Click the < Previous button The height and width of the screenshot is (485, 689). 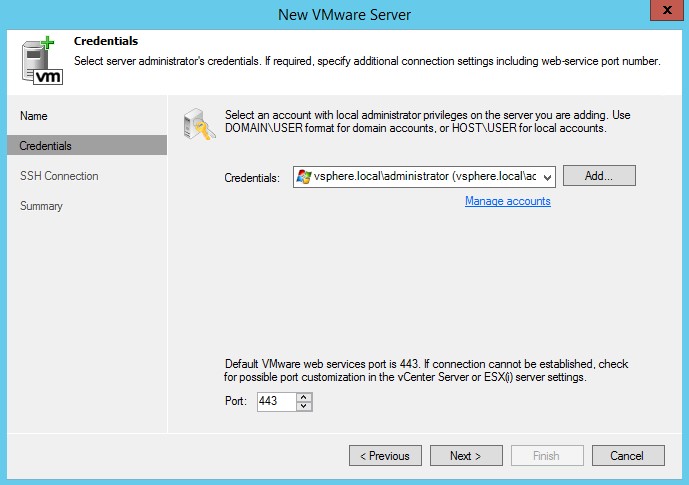pos(385,456)
